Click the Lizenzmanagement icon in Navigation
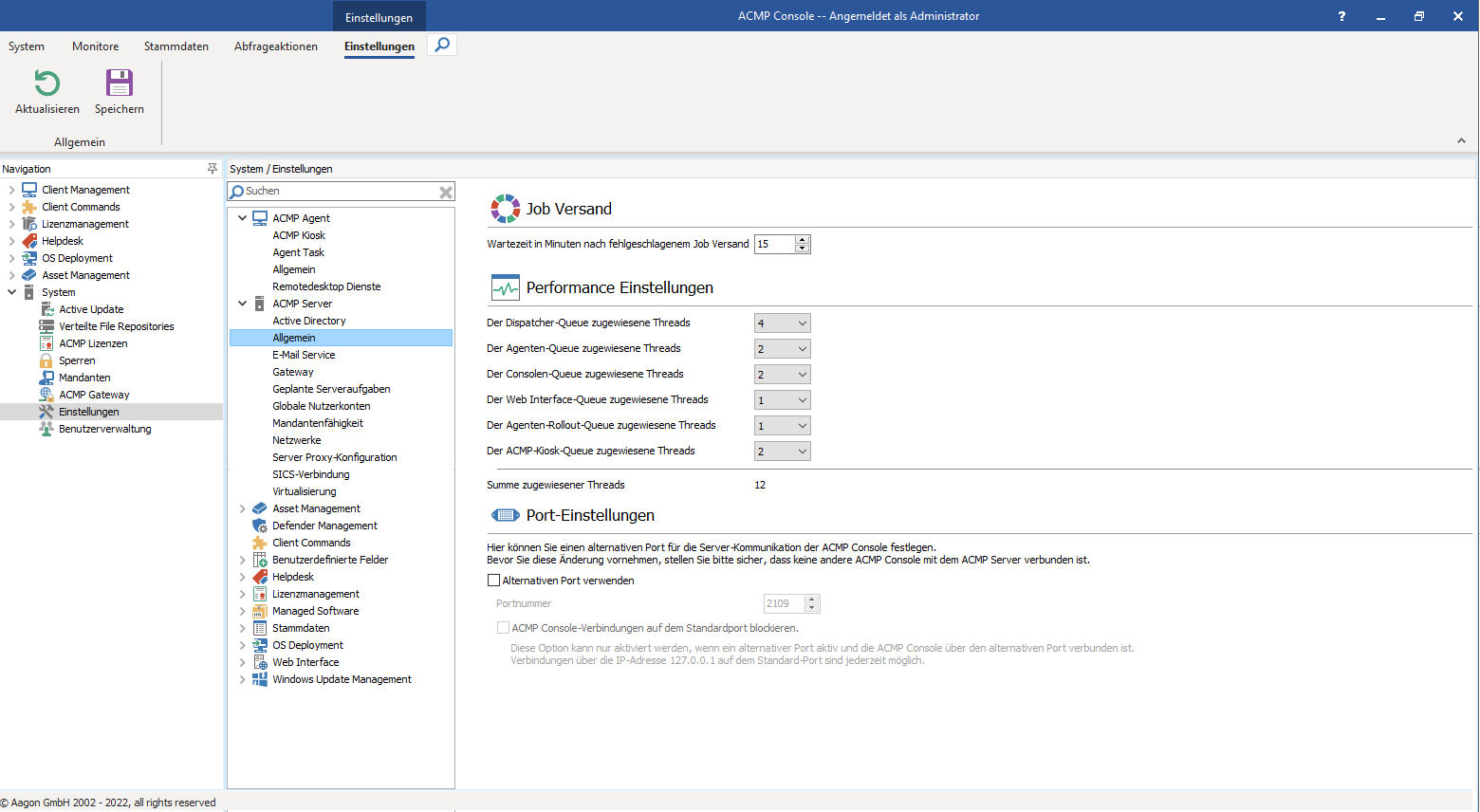The image size is (1480, 812). click(x=29, y=224)
